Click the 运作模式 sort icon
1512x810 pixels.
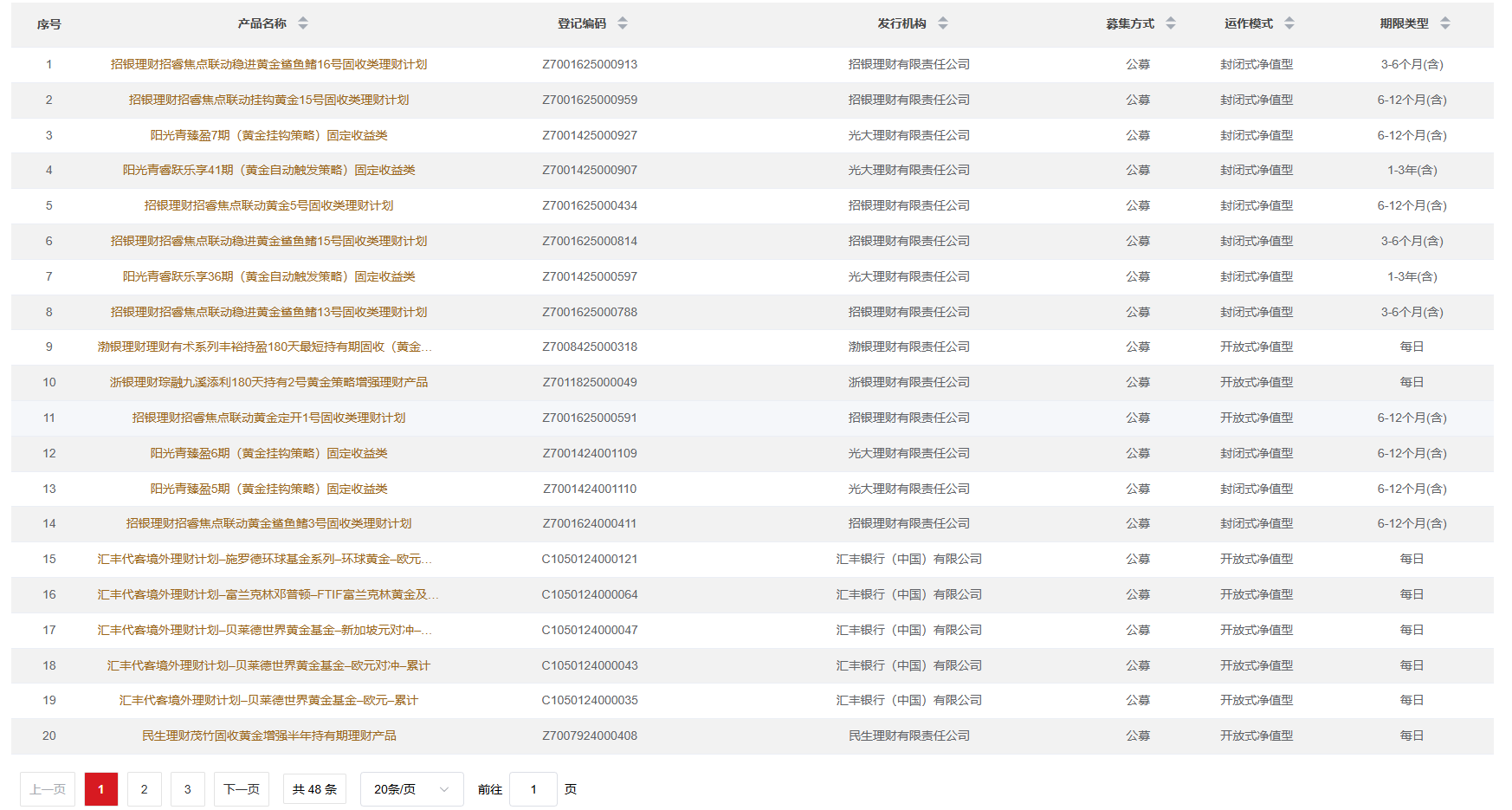click(1289, 23)
